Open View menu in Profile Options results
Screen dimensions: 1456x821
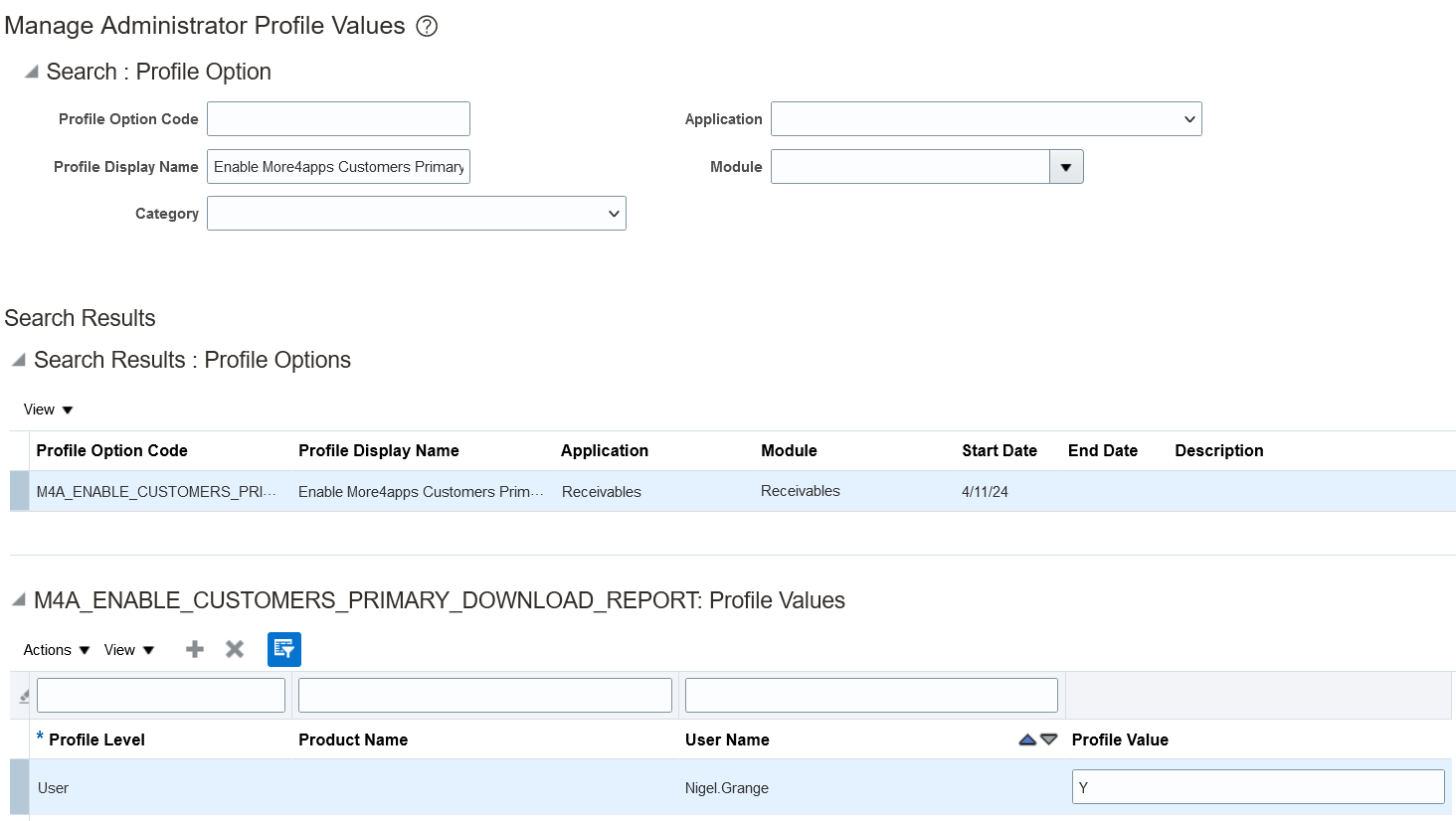49,410
